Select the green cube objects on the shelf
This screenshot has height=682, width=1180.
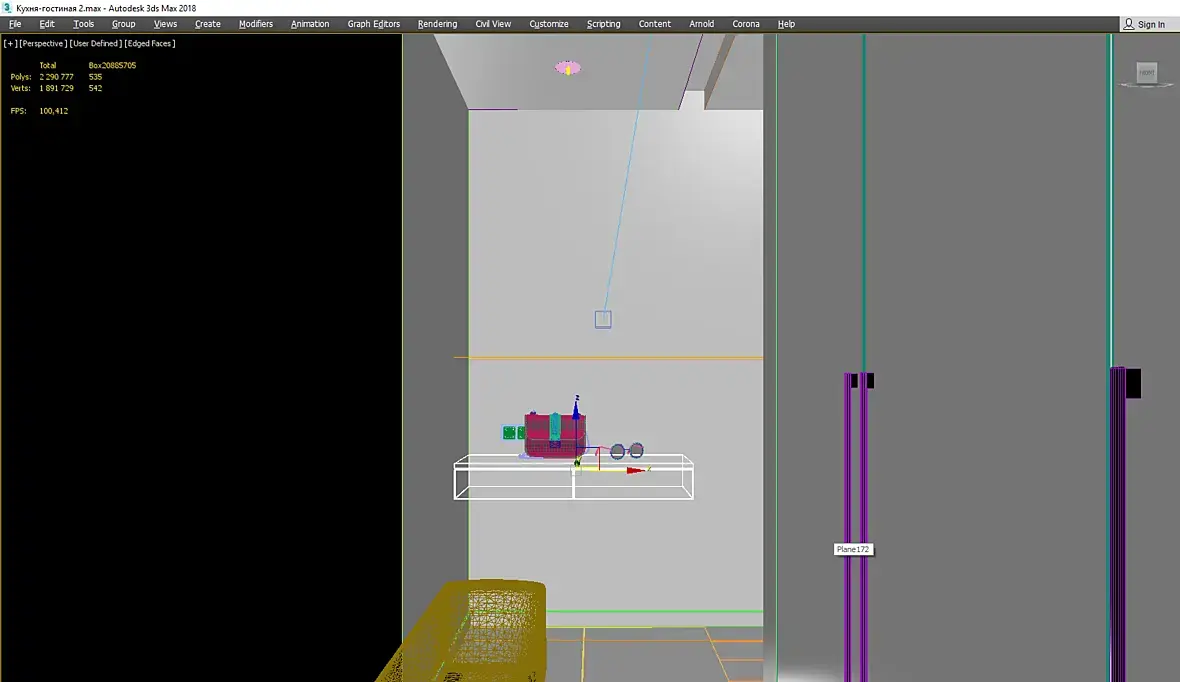pos(513,433)
